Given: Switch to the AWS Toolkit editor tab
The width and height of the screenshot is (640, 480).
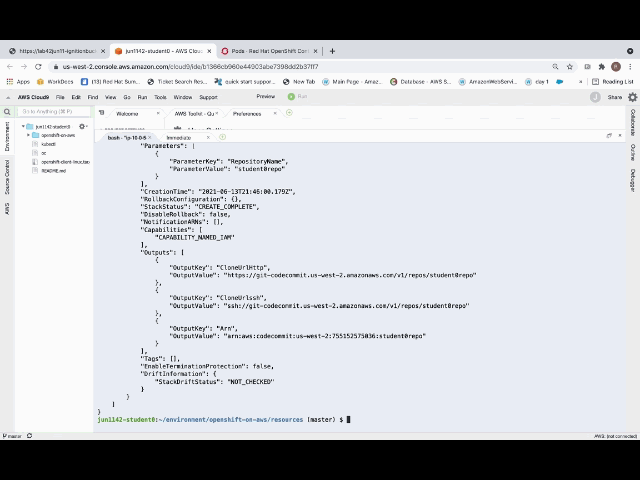Looking at the screenshot, I should [194, 114].
